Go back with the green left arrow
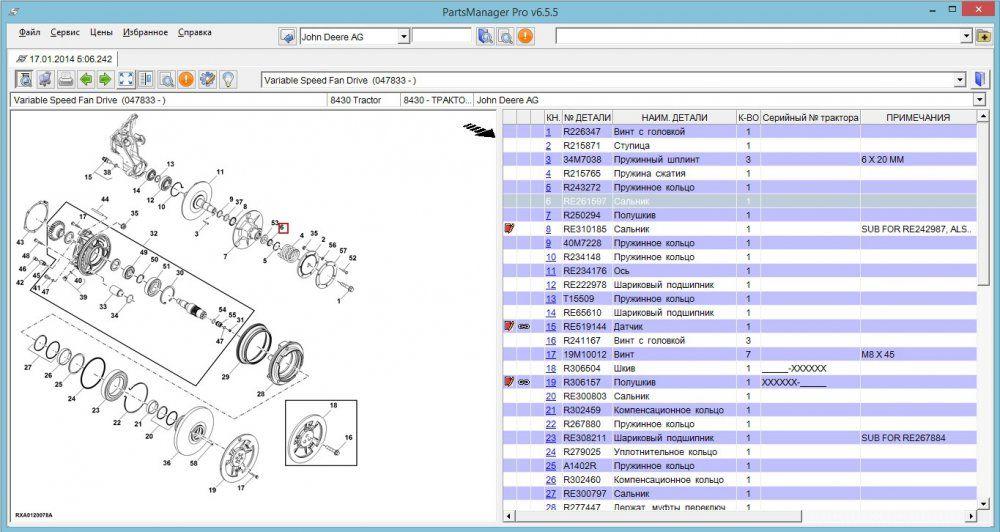 (x=85, y=79)
